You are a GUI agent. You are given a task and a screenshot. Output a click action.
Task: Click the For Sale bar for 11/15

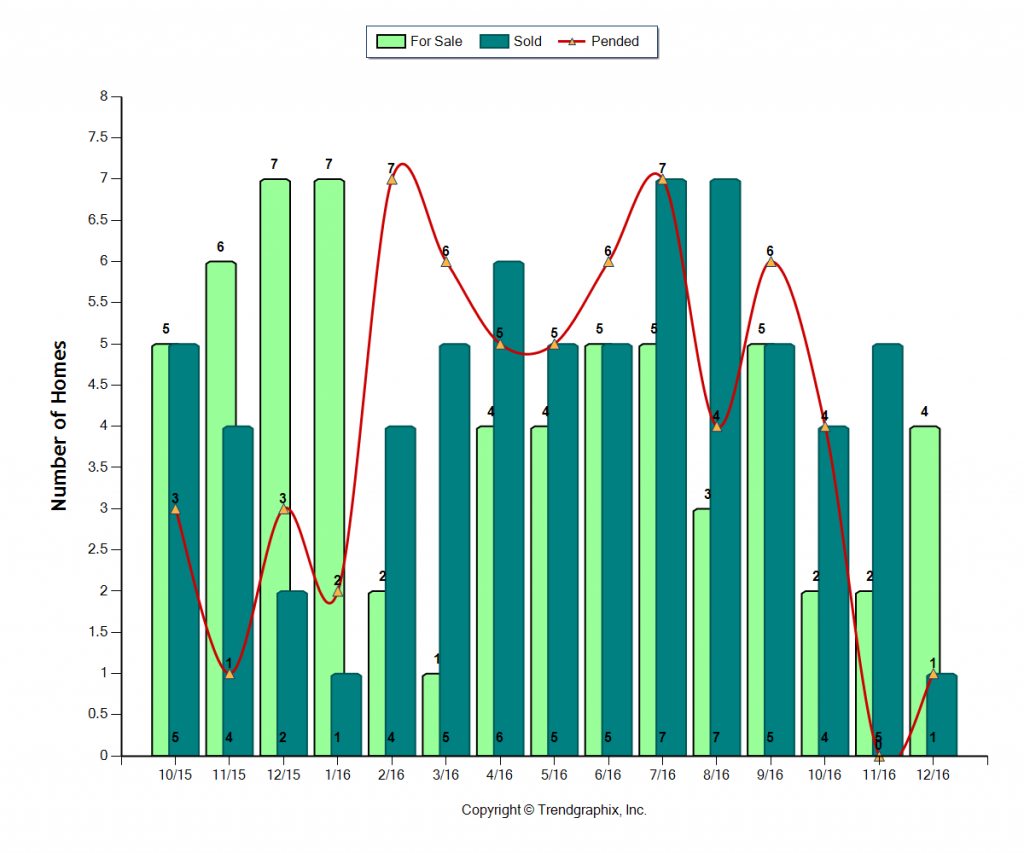(221, 509)
